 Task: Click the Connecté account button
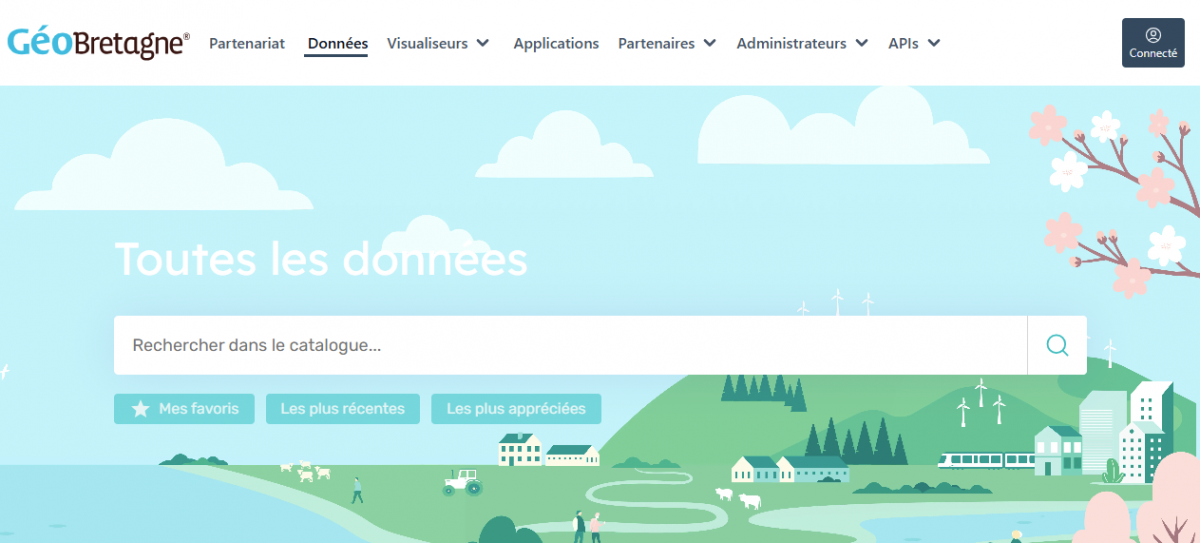[x=1153, y=43]
